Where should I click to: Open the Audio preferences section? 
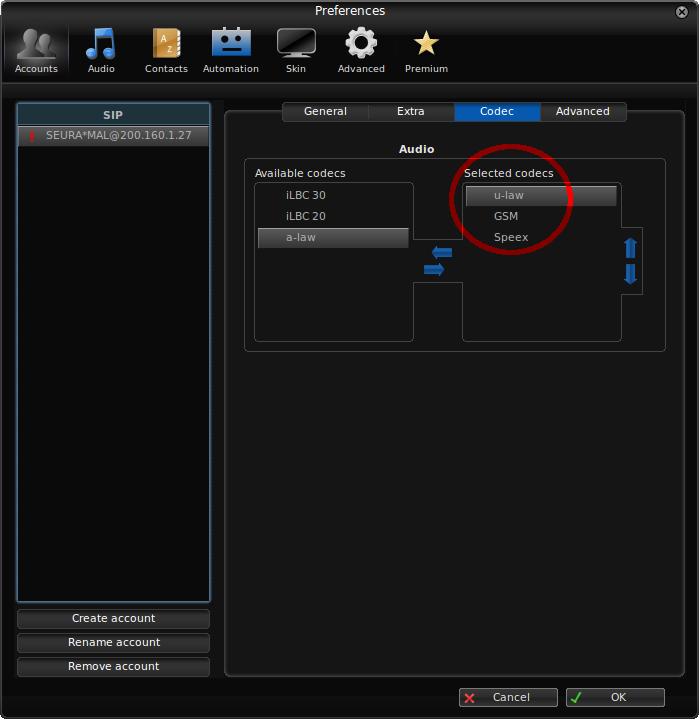[x=101, y=51]
